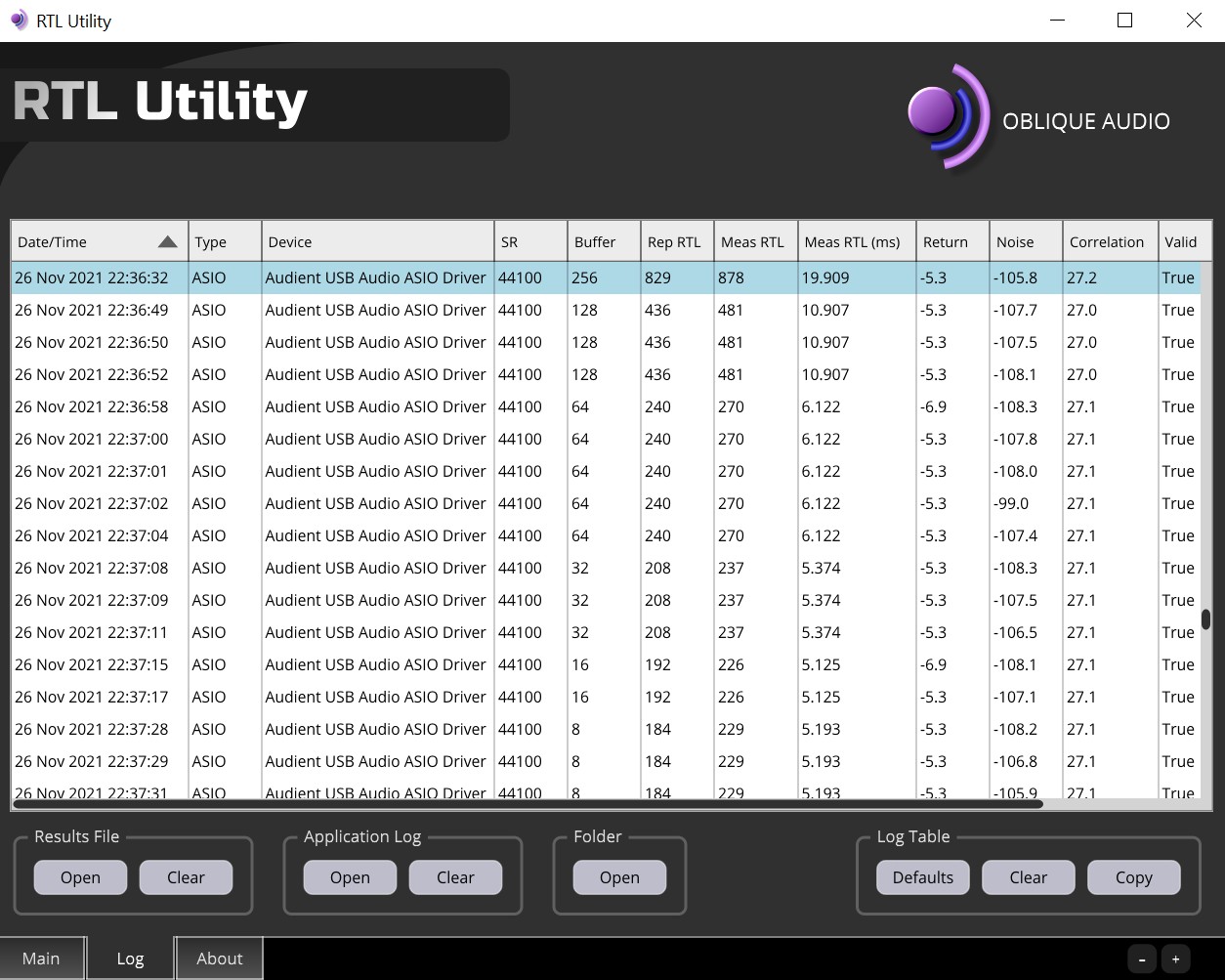
Task: Click the Oblique Audio logo icon
Action: [948, 117]
